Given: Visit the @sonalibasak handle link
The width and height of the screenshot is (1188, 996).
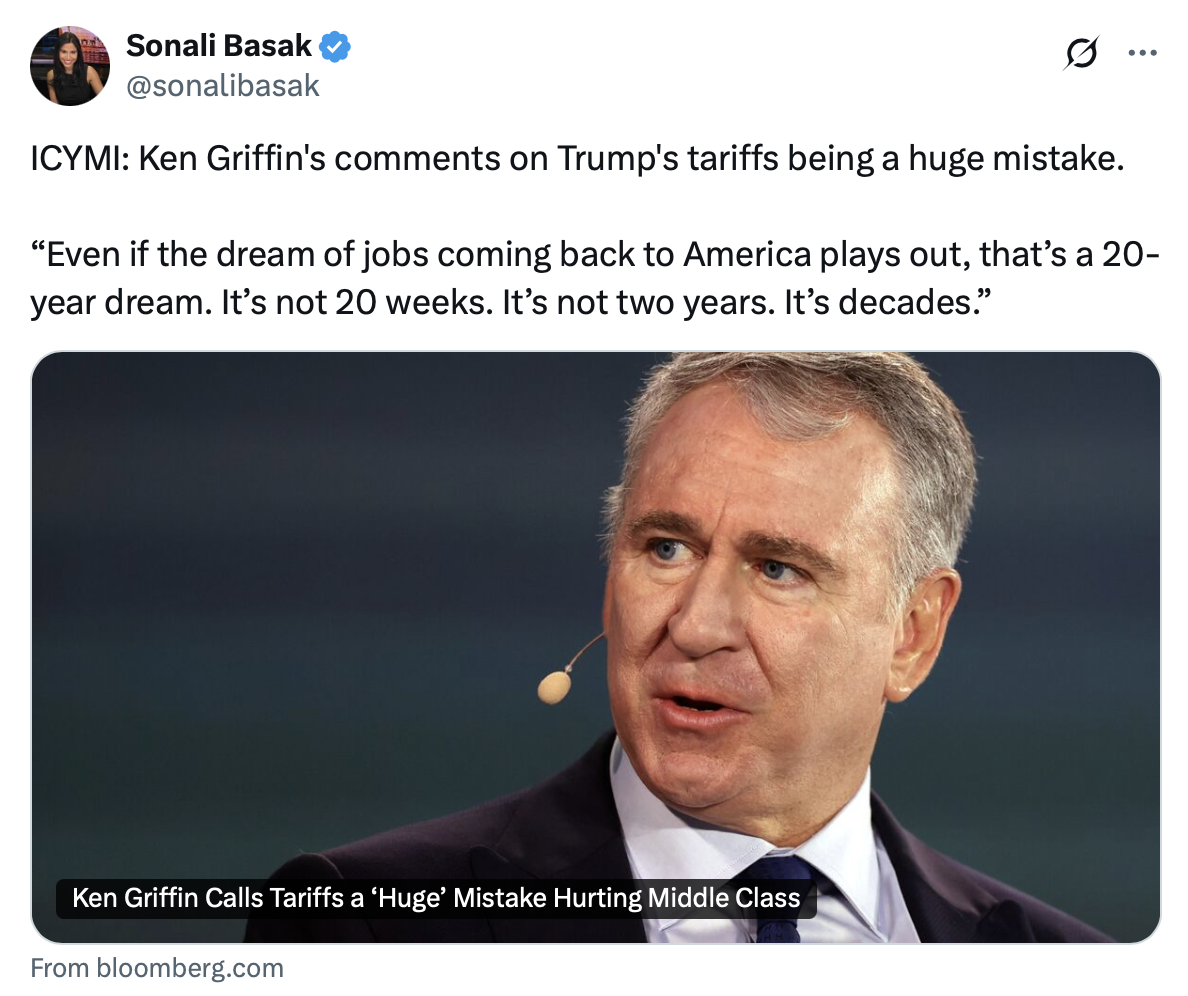Looking at the screenshot, I should coord(222,86).
